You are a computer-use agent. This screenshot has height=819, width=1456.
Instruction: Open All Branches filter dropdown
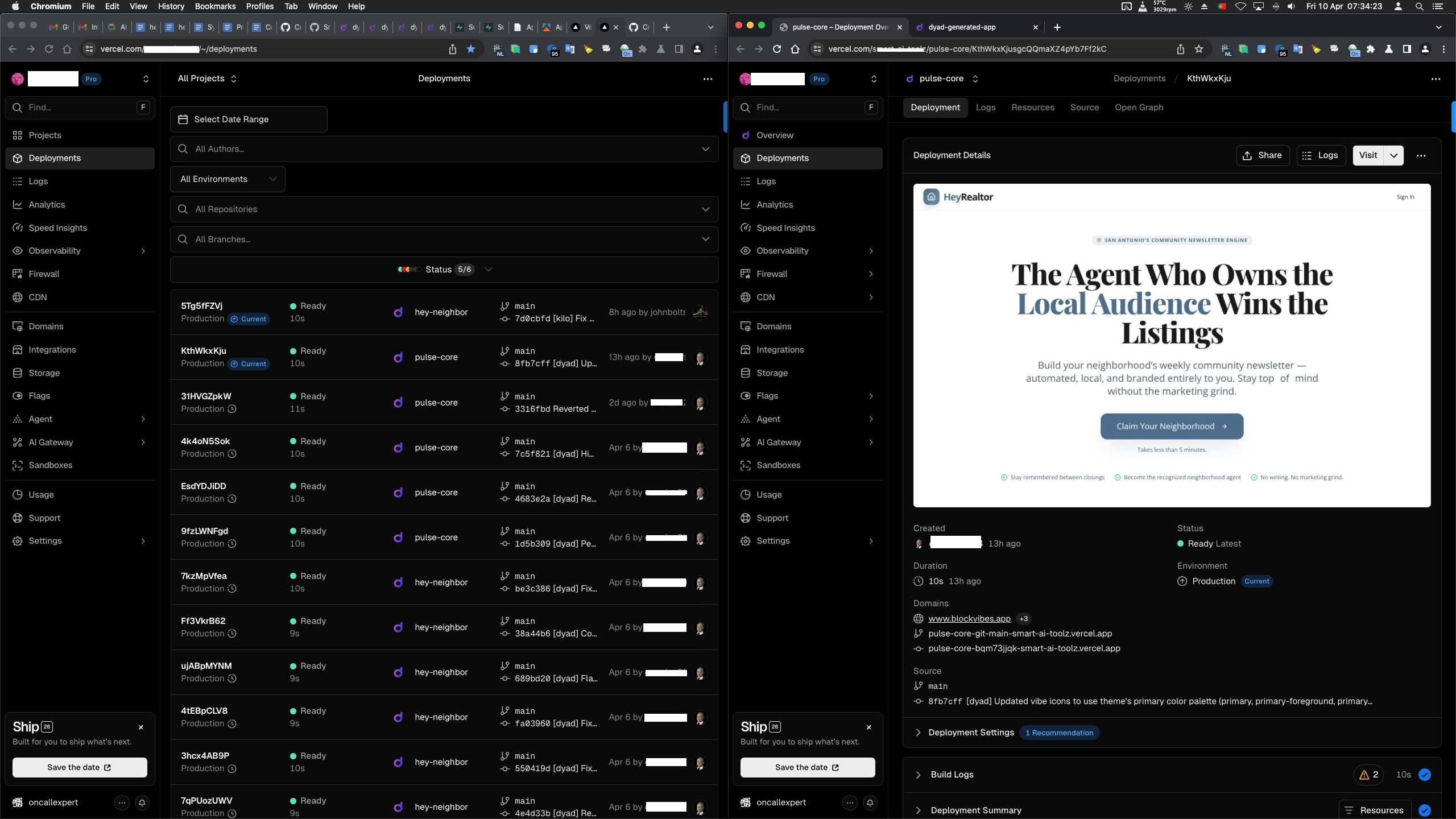tap(444, 239)
